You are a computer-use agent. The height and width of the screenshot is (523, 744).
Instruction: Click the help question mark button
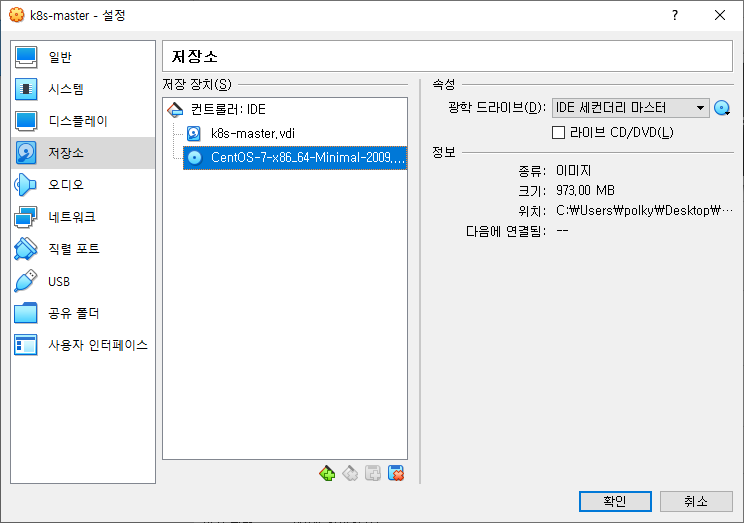[675, 16]
